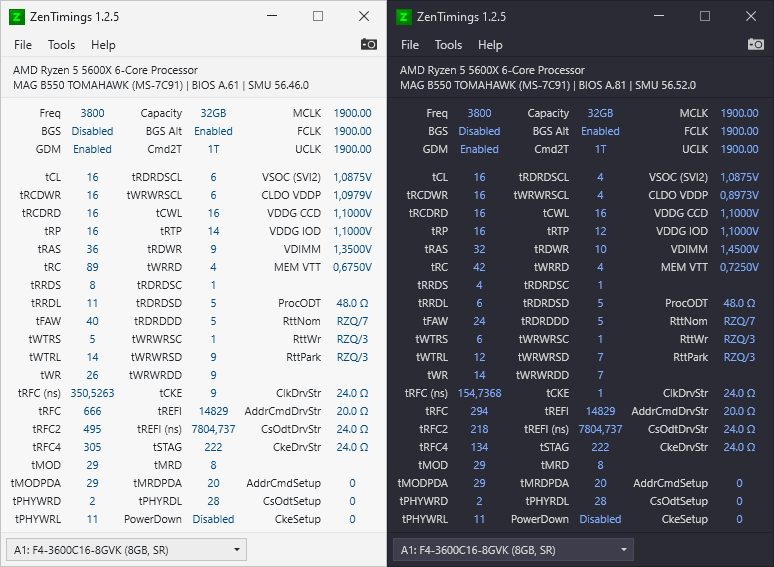This screenshot has width=774, height=567.
Task: Expand the A1 memory module dropdown, light window
Action: [x=126, y=550]
